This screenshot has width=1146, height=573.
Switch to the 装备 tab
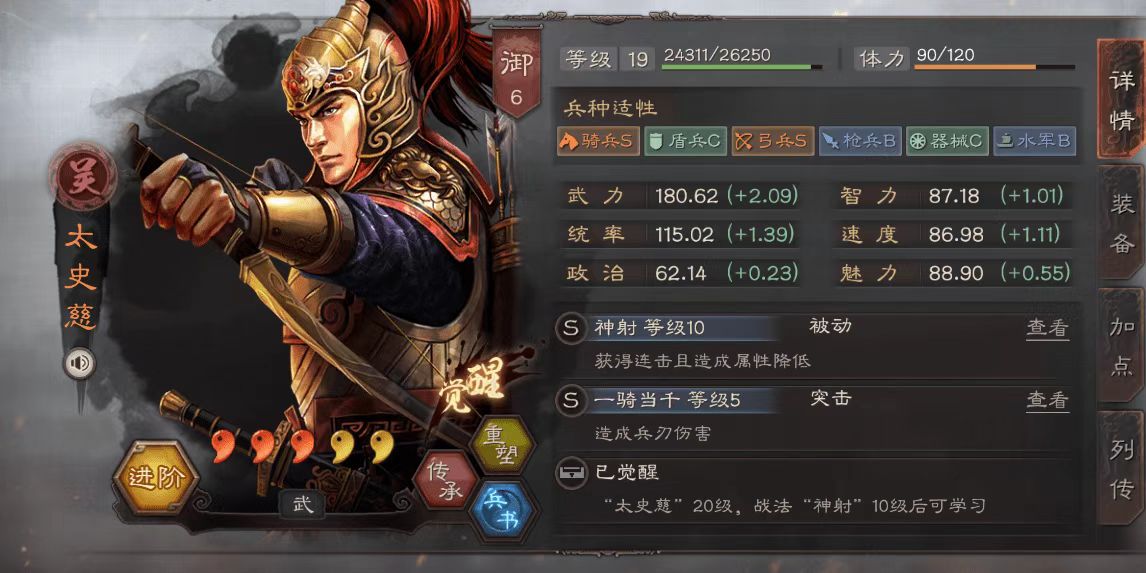[1122, 224]
